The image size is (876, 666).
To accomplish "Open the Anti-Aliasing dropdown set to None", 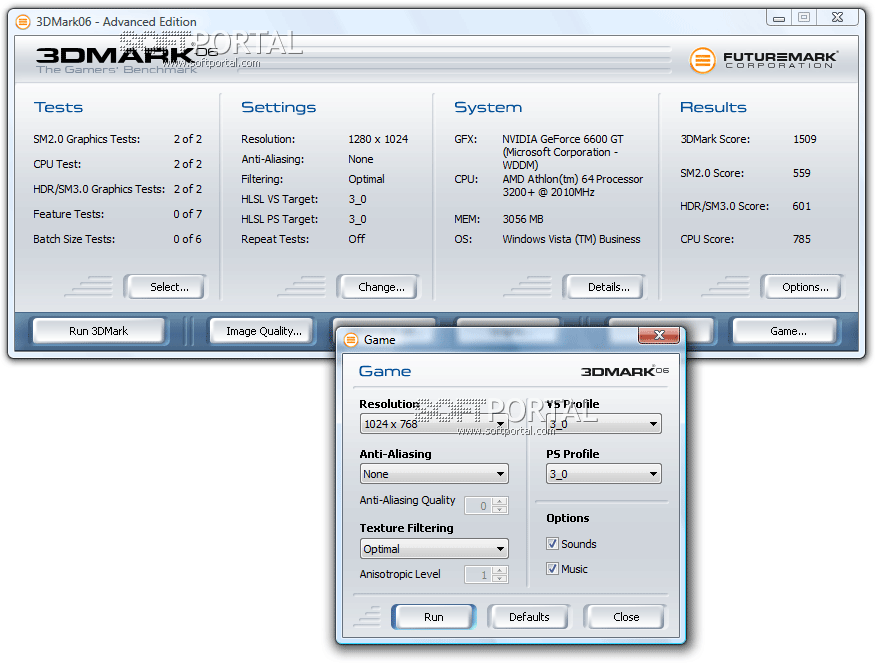I will (434, 474).
